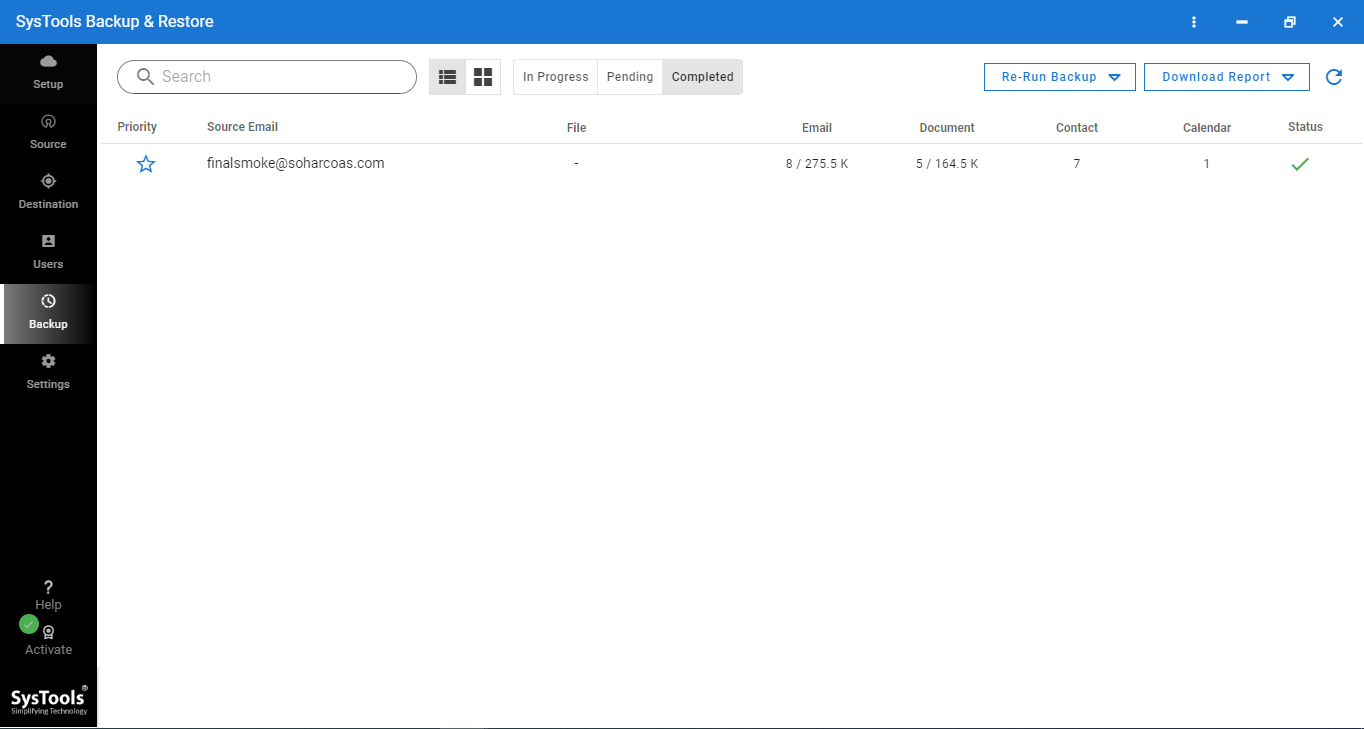Click the green status checkmark for finalsmoke@soharcoas.com
The height and width of the screenshot is (729, 1364).
1299,163
